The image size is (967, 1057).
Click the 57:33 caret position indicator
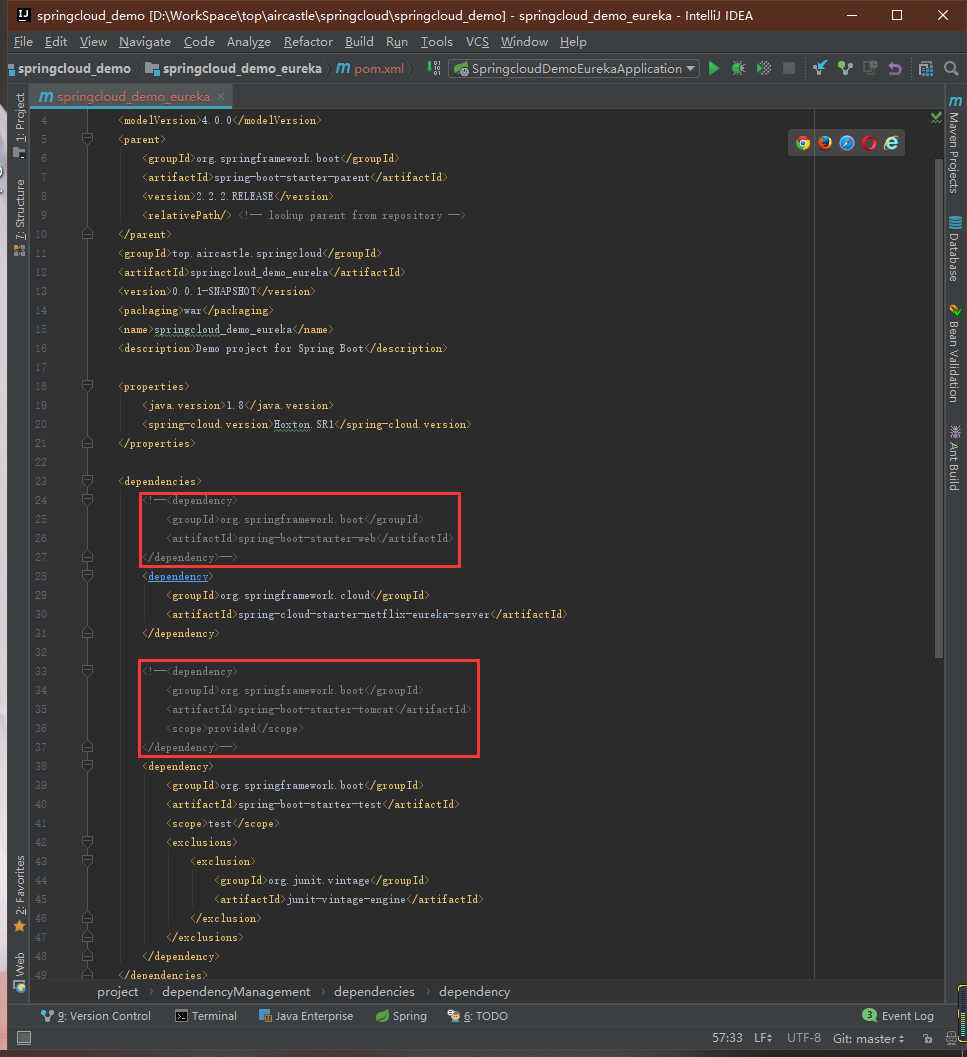tap(727, 1039)
